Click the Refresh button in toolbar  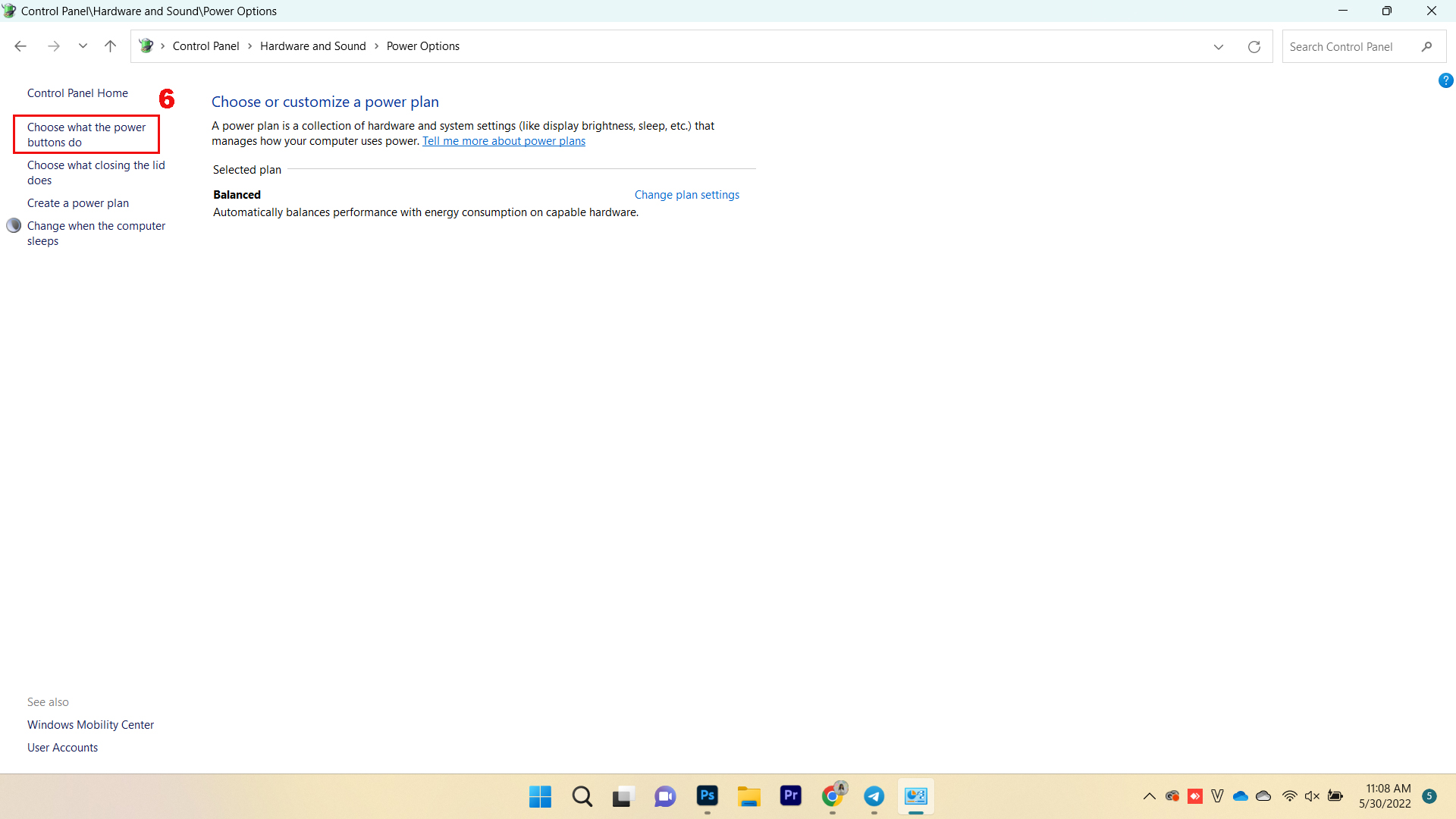pos(1254,46)
